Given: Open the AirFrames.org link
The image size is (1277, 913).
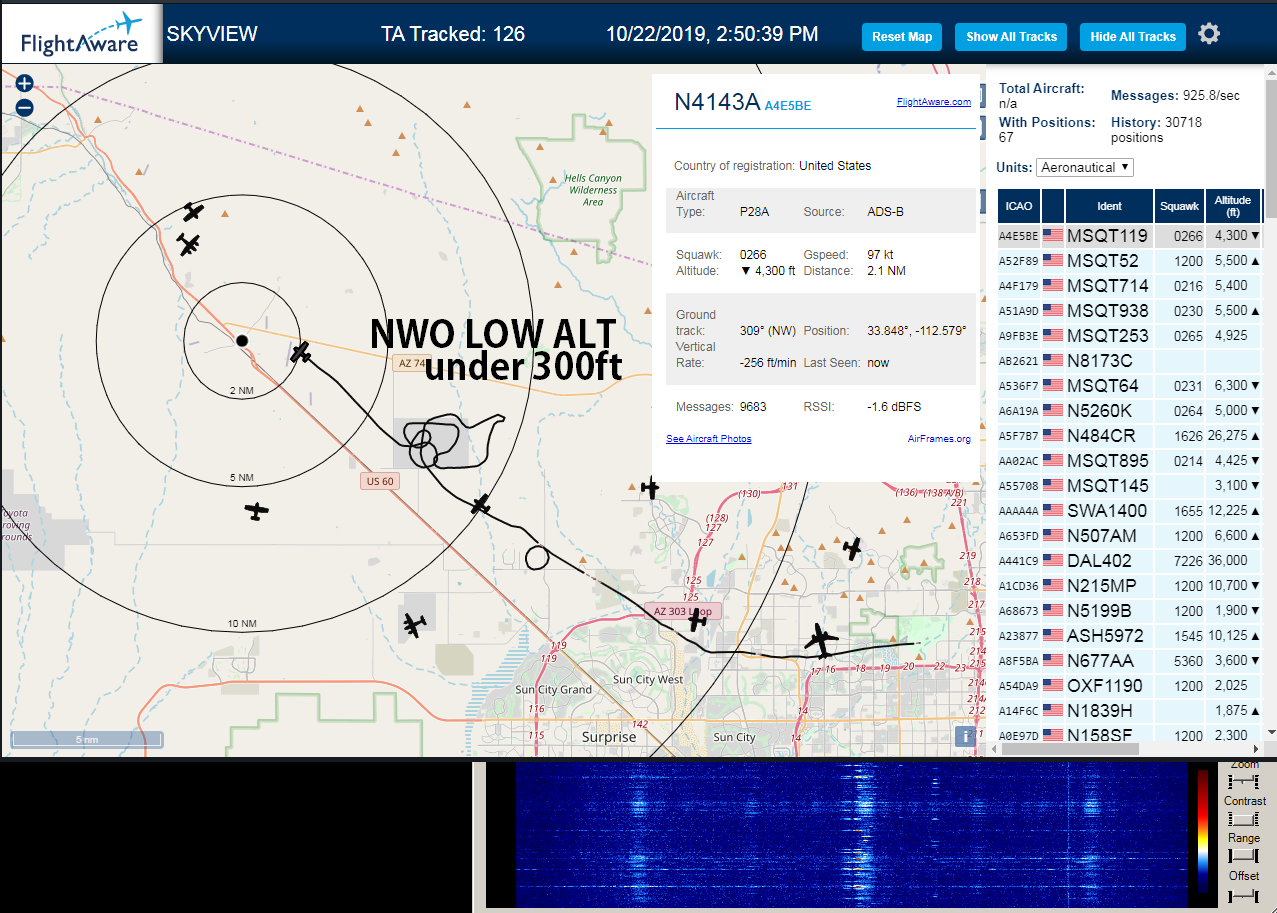Looking at the screenshot, I should (x=939, y=439).
